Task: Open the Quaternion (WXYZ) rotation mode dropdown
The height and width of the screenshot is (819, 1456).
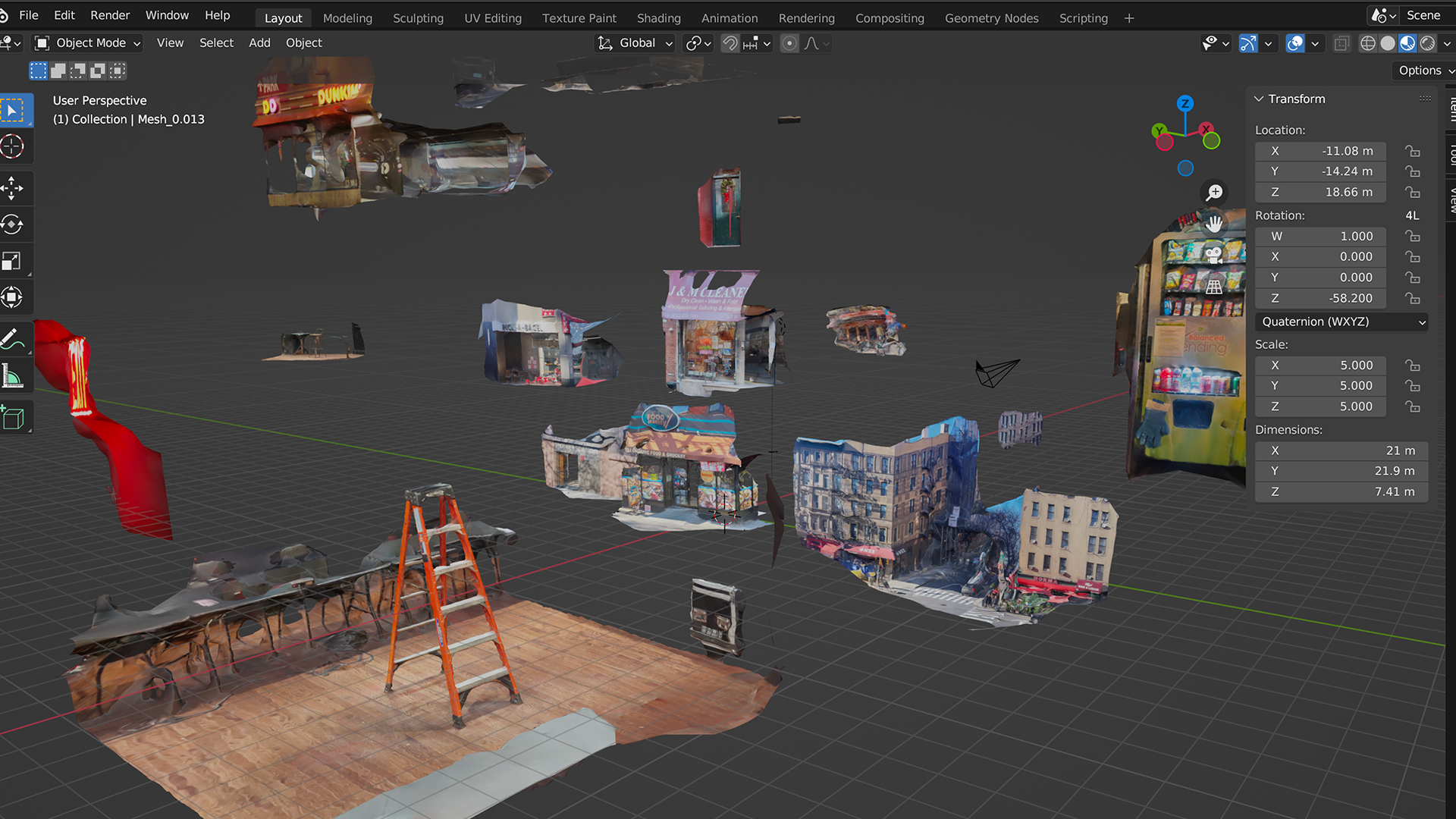Action: point(1341,322)
